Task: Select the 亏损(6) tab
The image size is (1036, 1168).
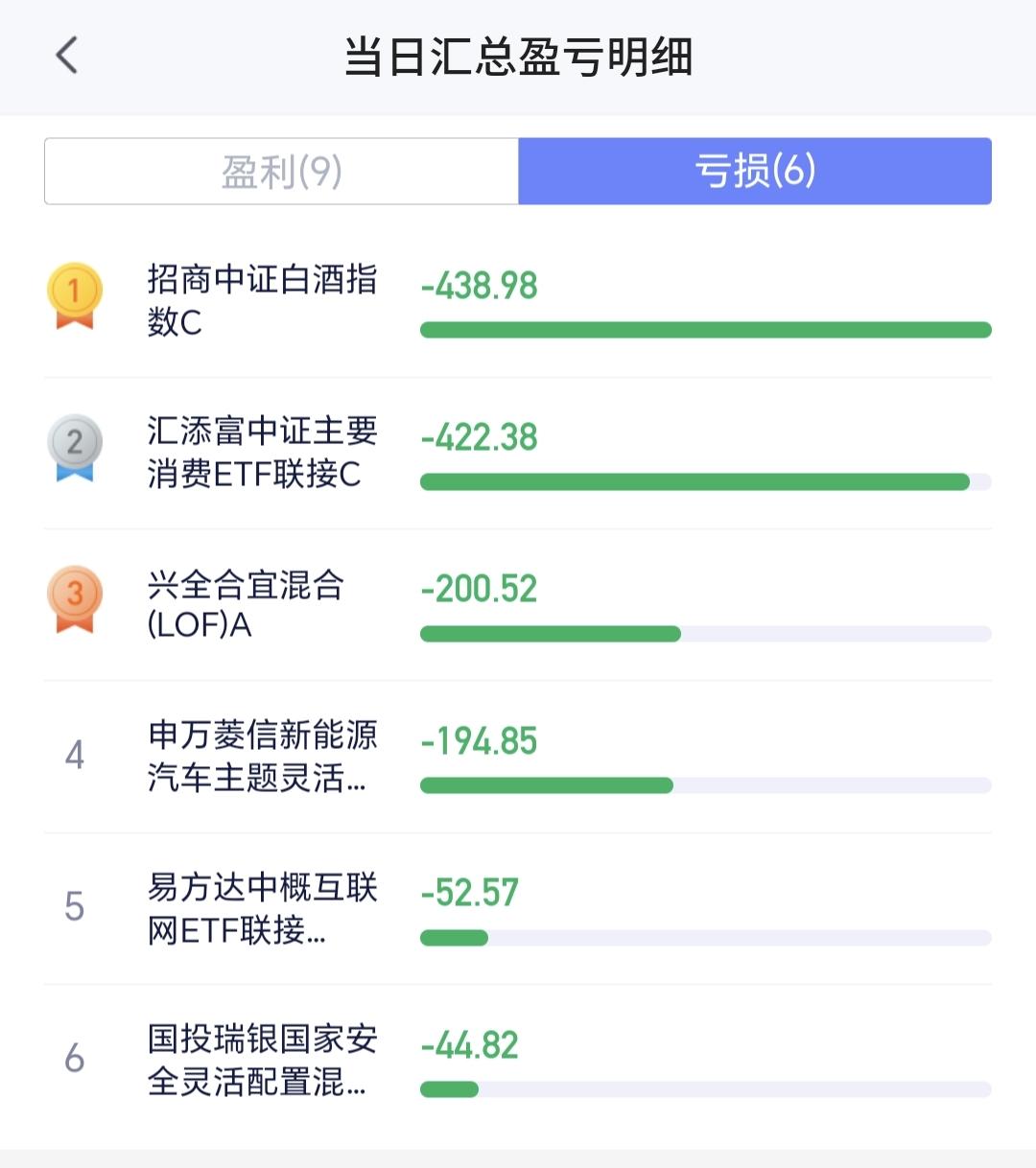Action: 755,172
